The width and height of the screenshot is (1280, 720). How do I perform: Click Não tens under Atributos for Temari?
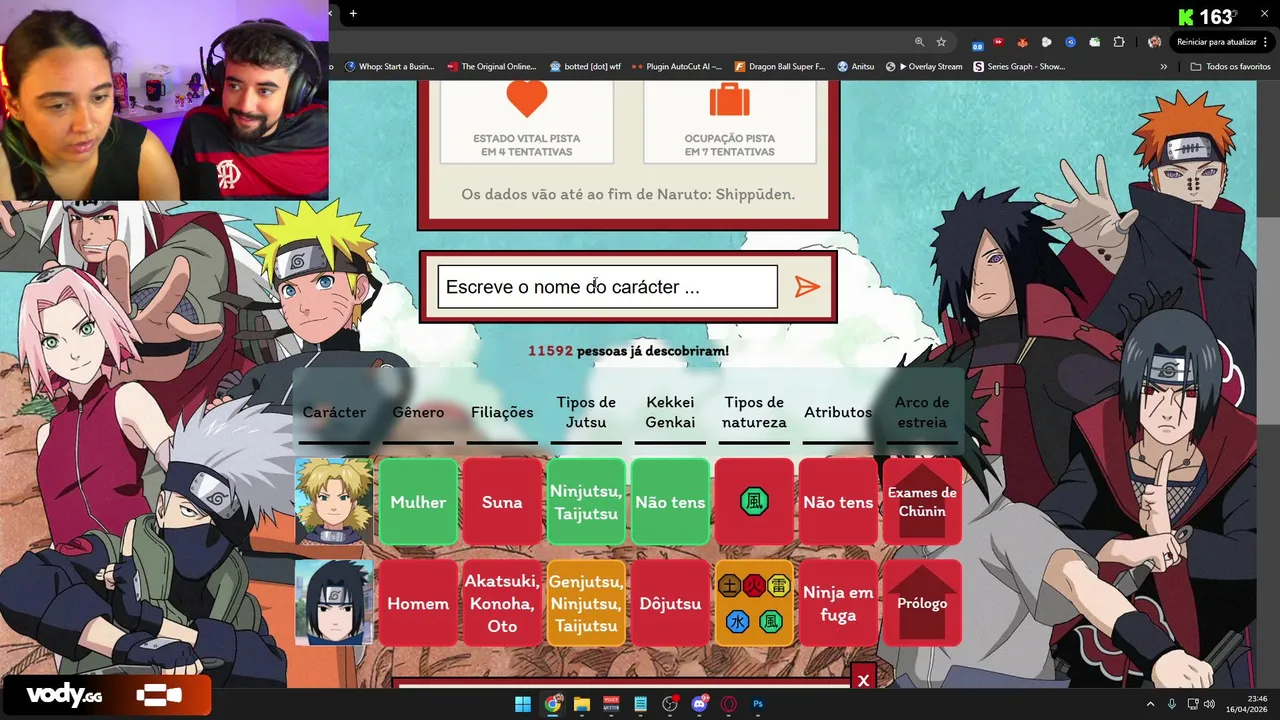point(838,502)
